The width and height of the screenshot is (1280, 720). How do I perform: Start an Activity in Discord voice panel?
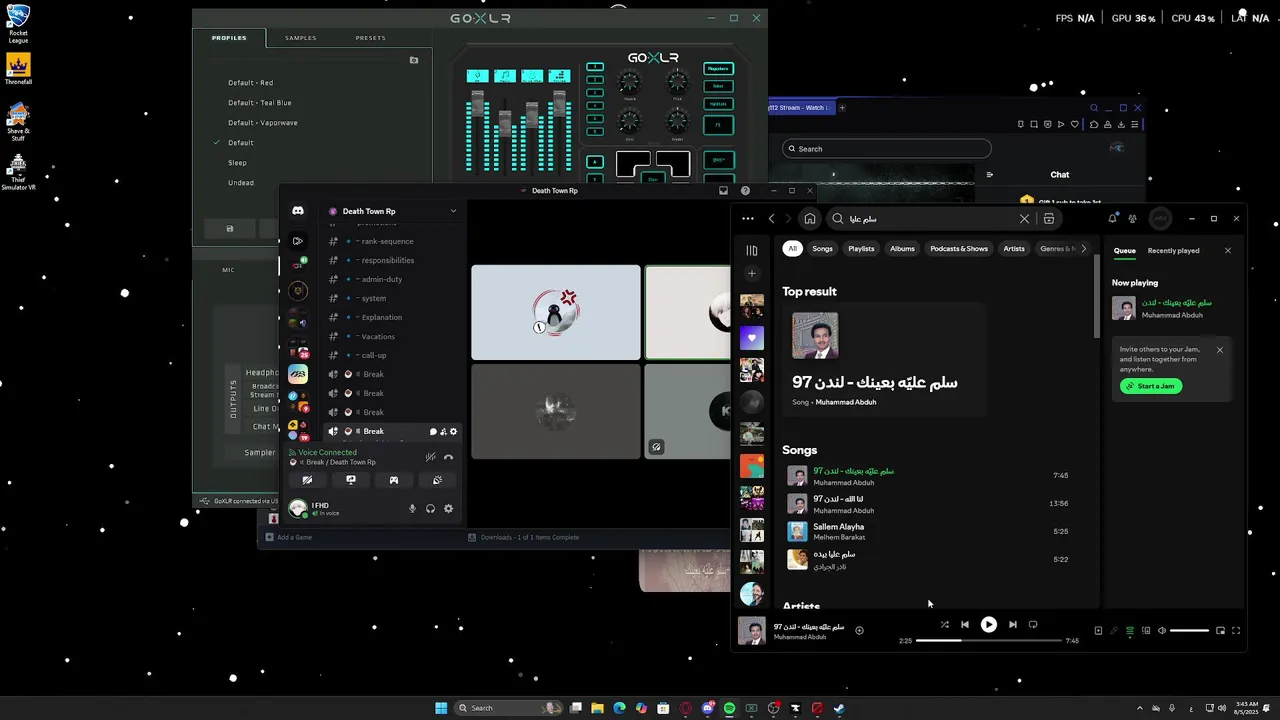pos(394,480)
